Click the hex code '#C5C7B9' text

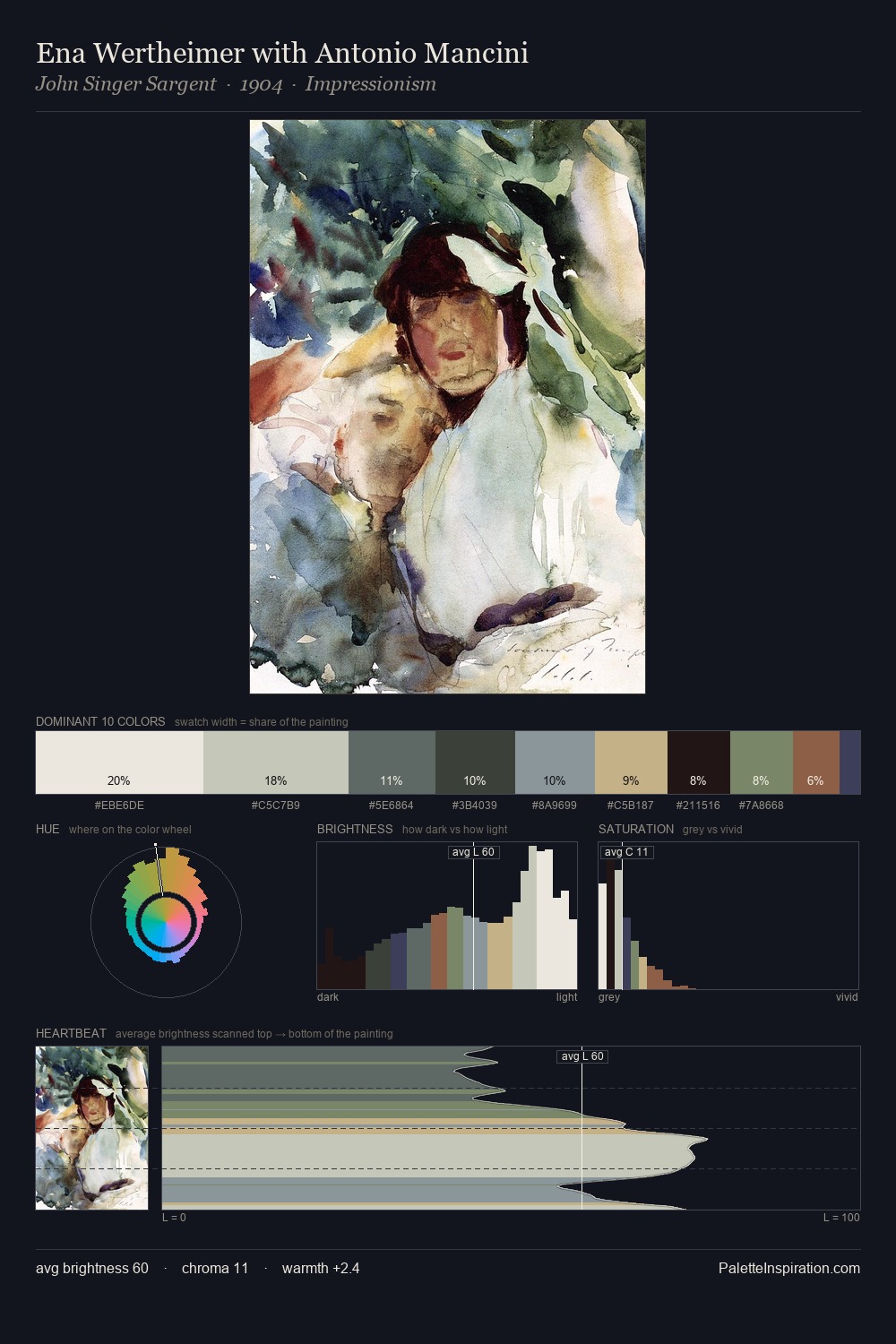tap(276, 806)
